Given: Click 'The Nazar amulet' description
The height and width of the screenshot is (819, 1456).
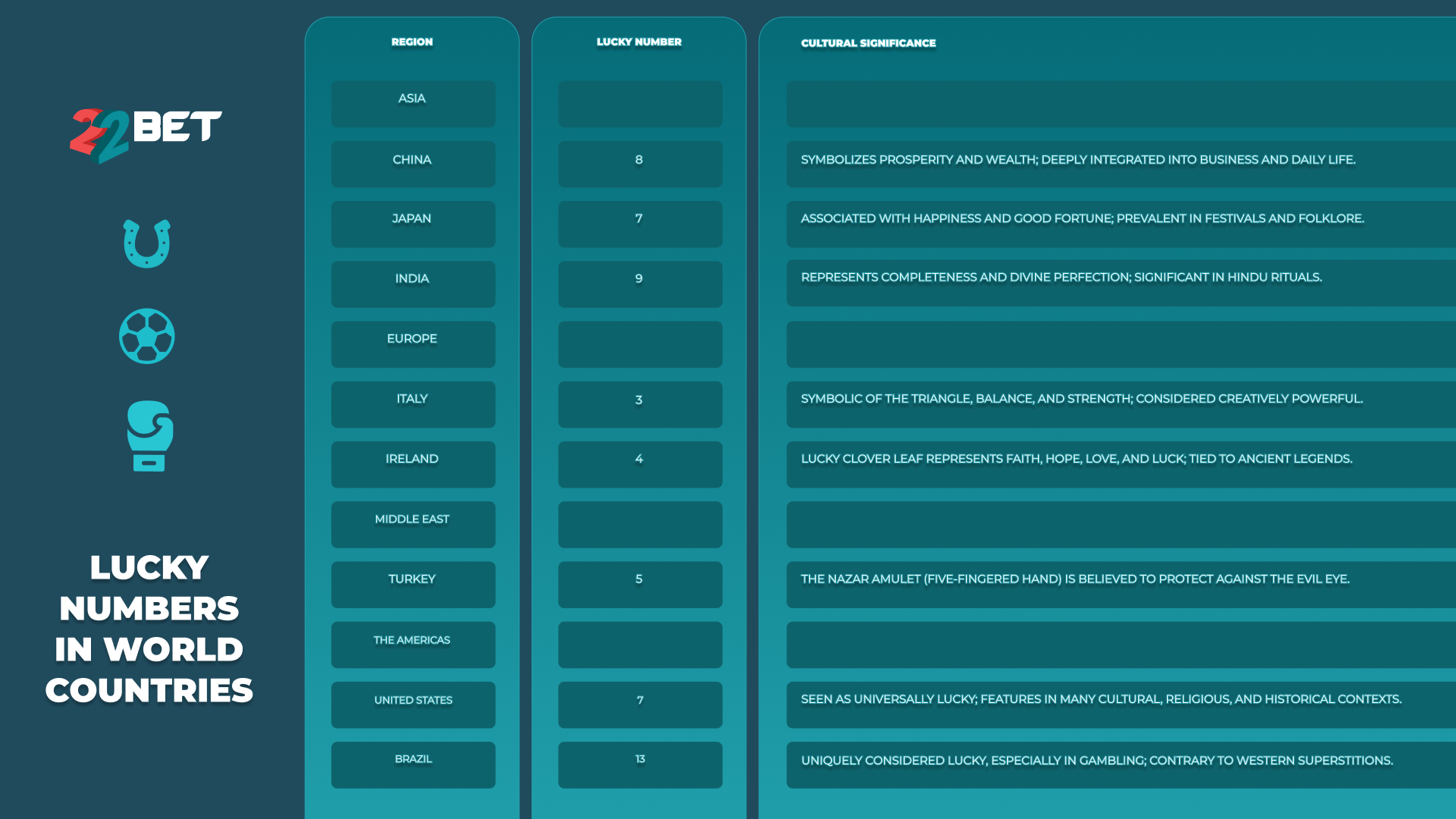Looking at the screenshot, I should (x=1075, y=579).
